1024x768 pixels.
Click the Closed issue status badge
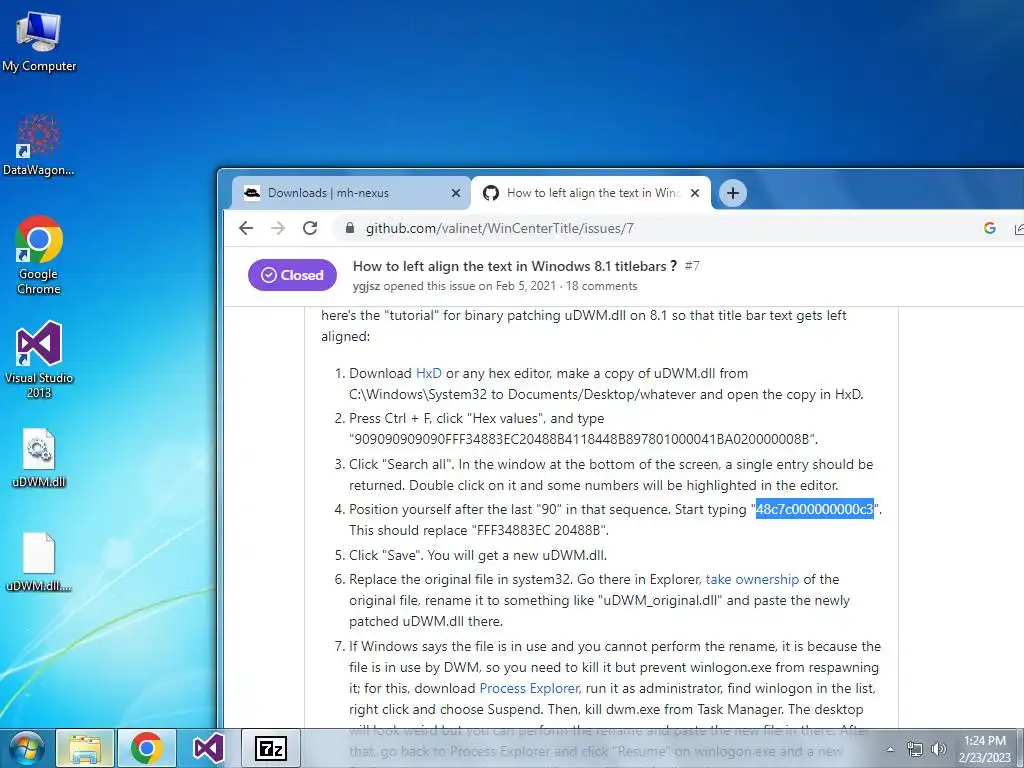tap(292, 275)
